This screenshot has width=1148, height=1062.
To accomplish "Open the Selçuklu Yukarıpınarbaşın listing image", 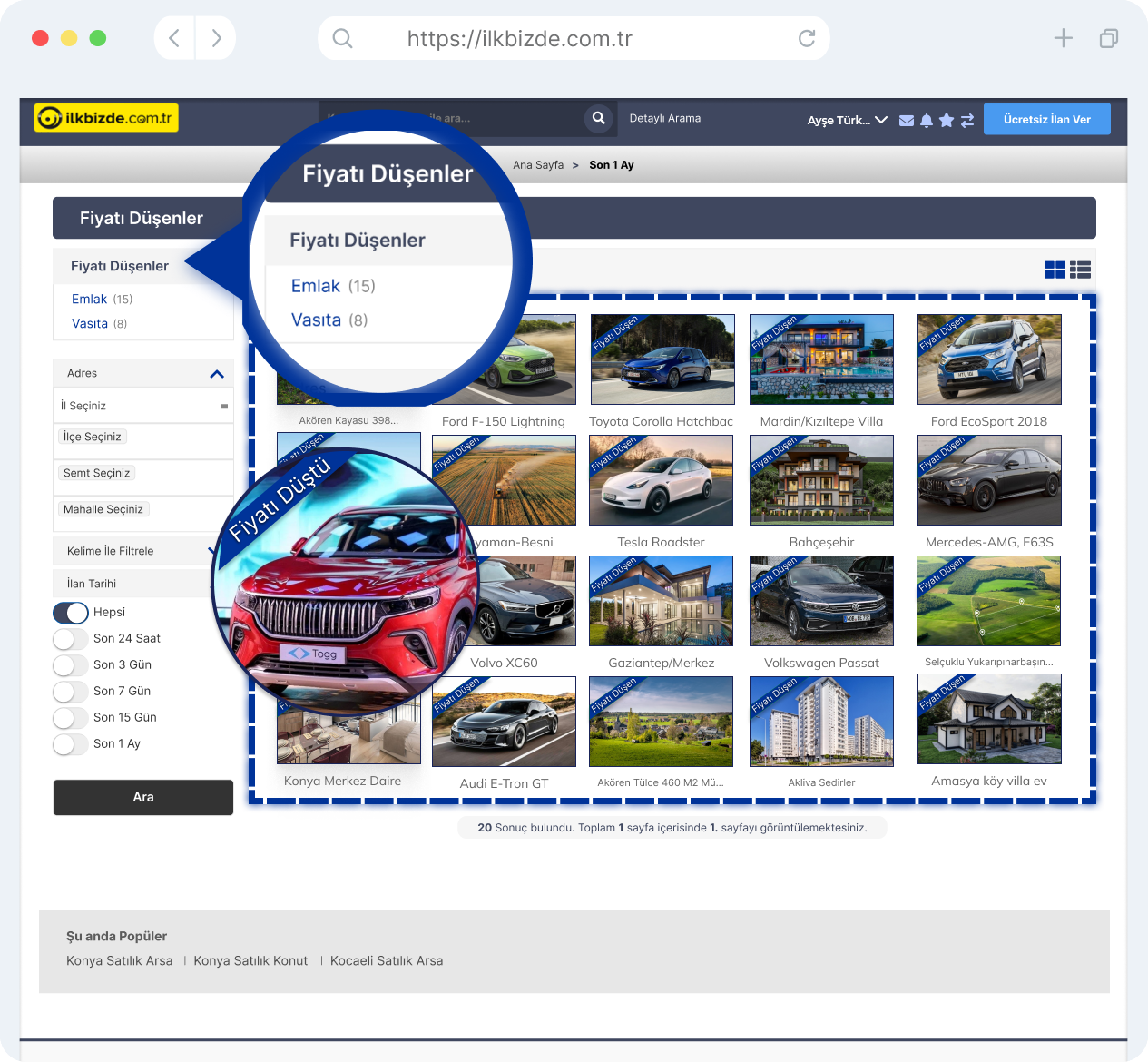I will [989, 601].
